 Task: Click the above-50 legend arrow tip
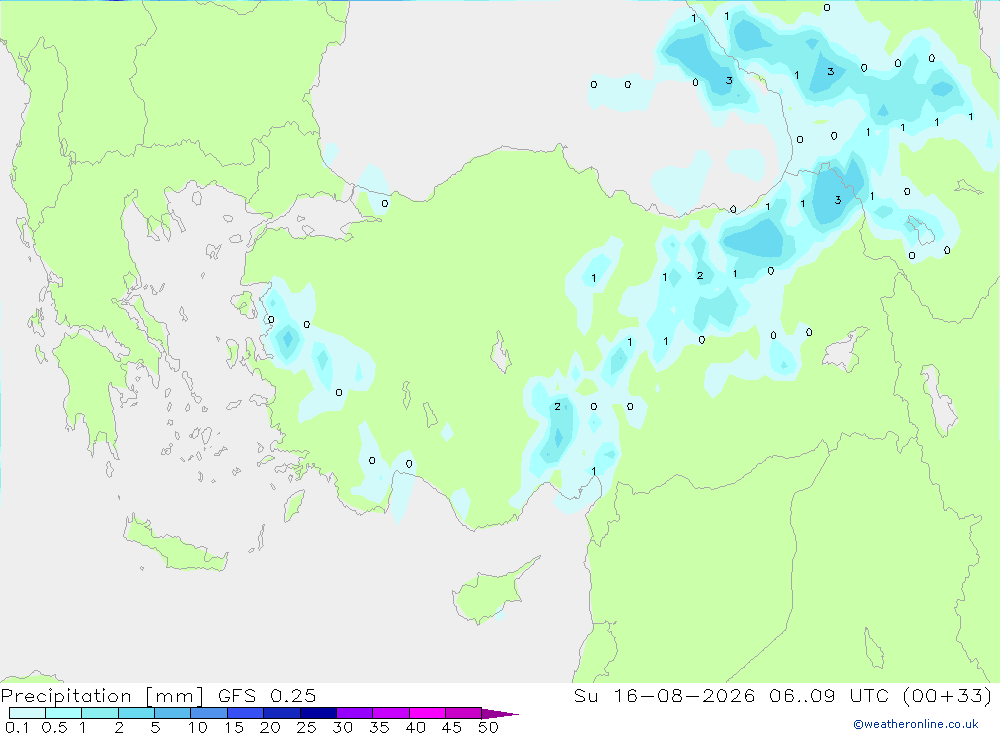(501, 713)
